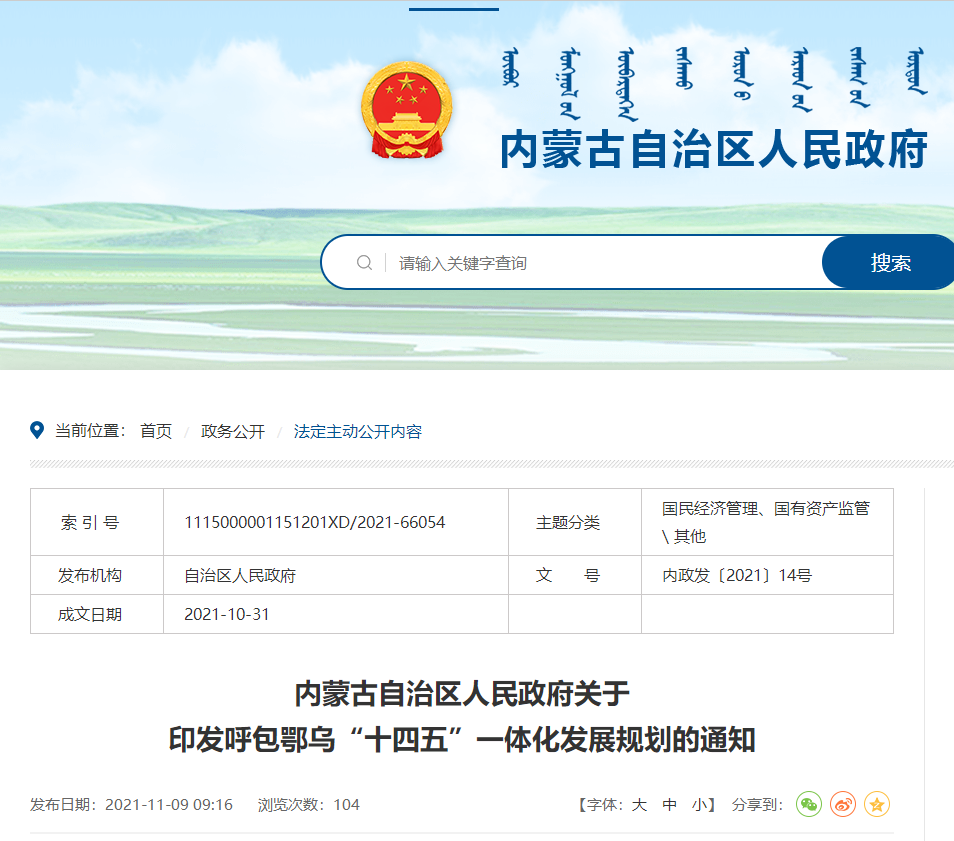Share to QQ Zone star icon
Image resolution: width=954 pixels, height=841 pixels.
877,804
